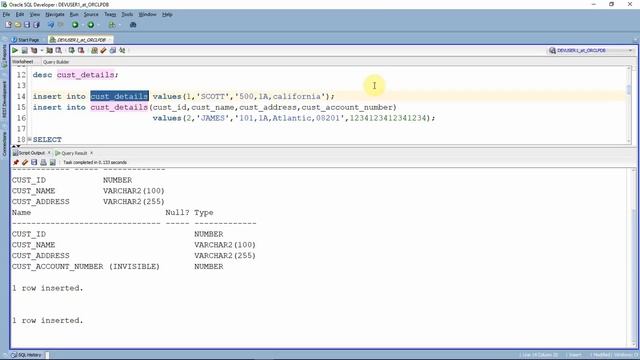
Task: Close the Query Result tab
Action: click(91, 153)
